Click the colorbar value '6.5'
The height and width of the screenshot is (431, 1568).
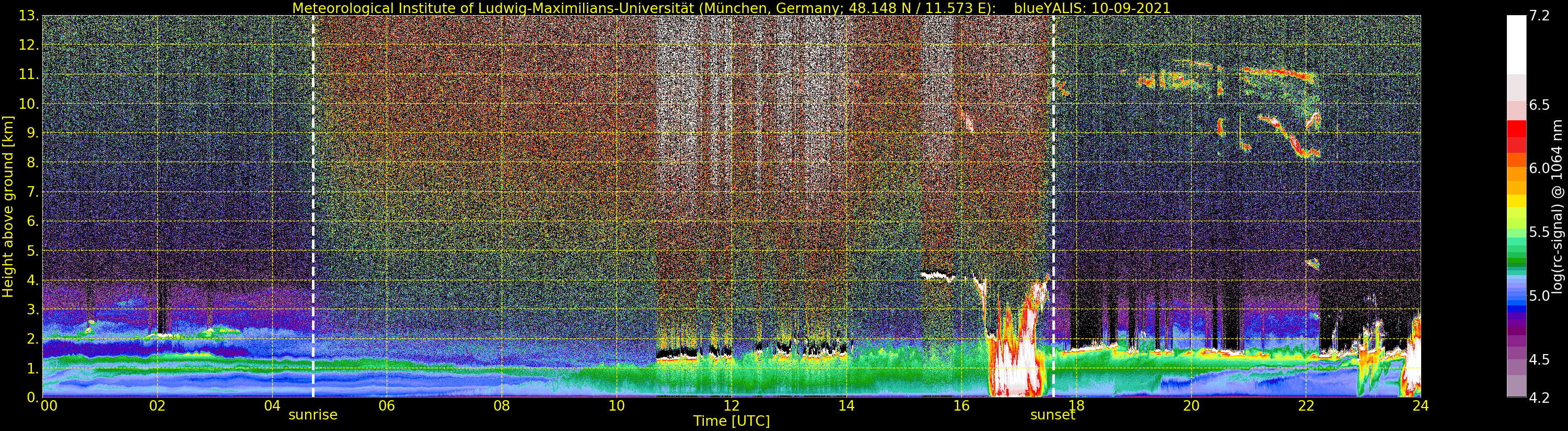(x=1539, y=105)
